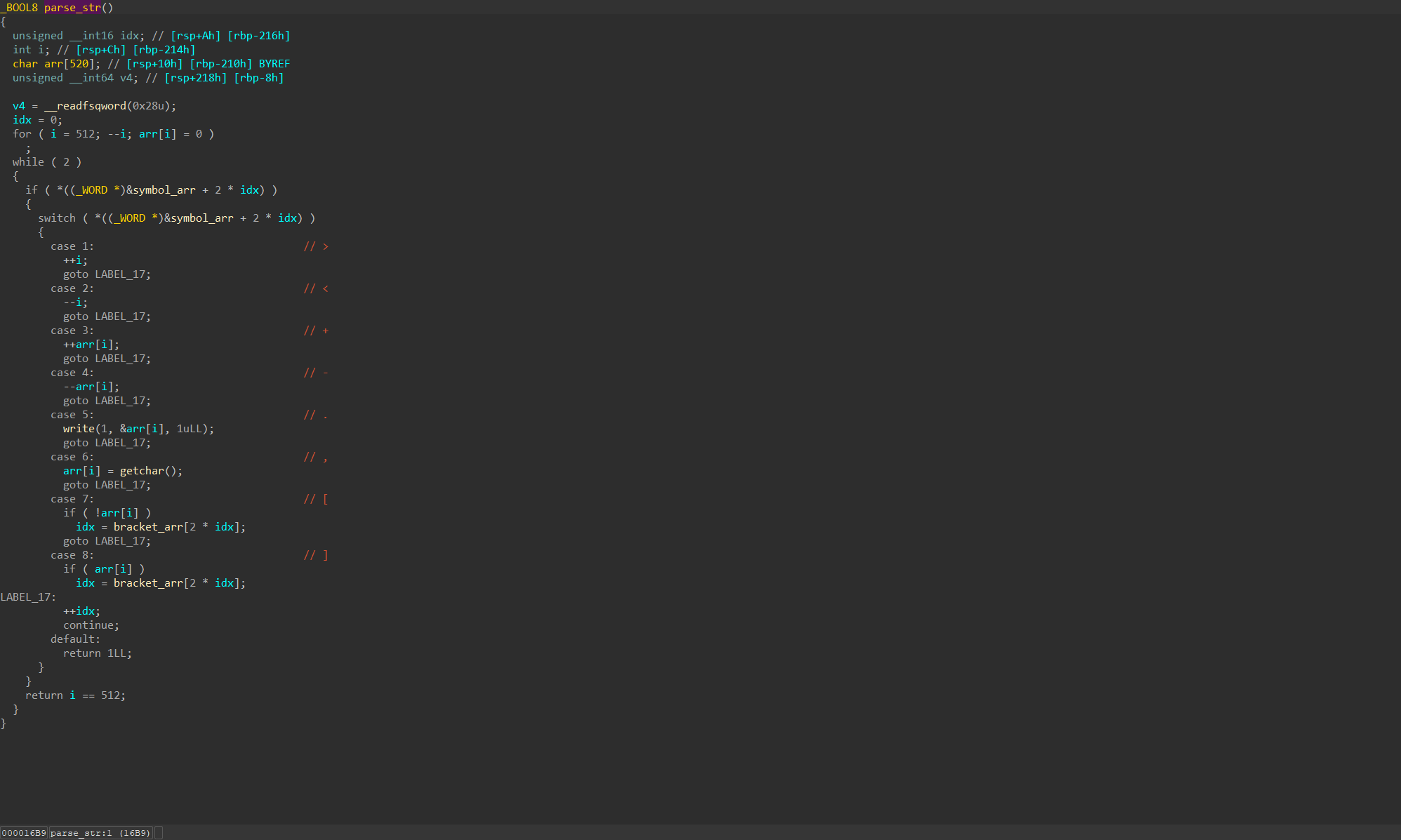1401x840 pixels.
Task: Select the [rbp-214h] stack offset comment
Action: 164,50
